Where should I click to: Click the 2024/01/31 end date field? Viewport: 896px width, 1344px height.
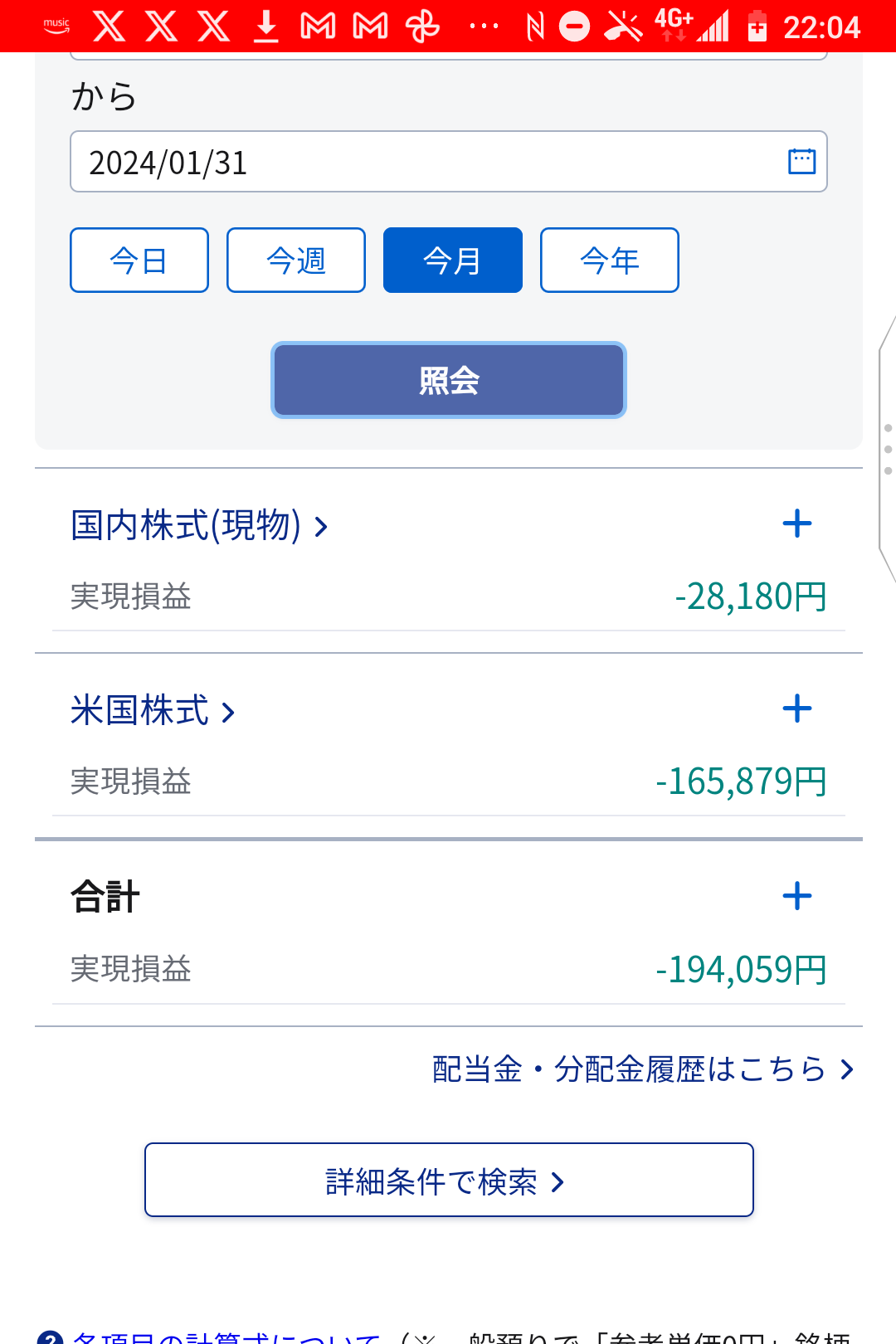pos(449,162)
